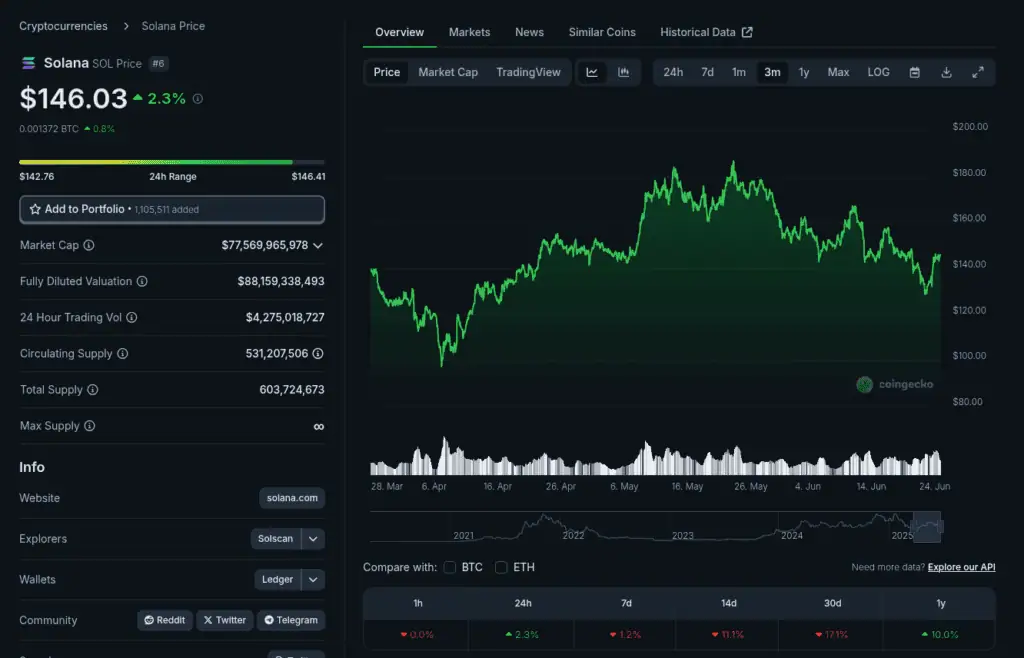Select the 24h chart timeframe
1024x658 pixels.
tap(673, 72)
